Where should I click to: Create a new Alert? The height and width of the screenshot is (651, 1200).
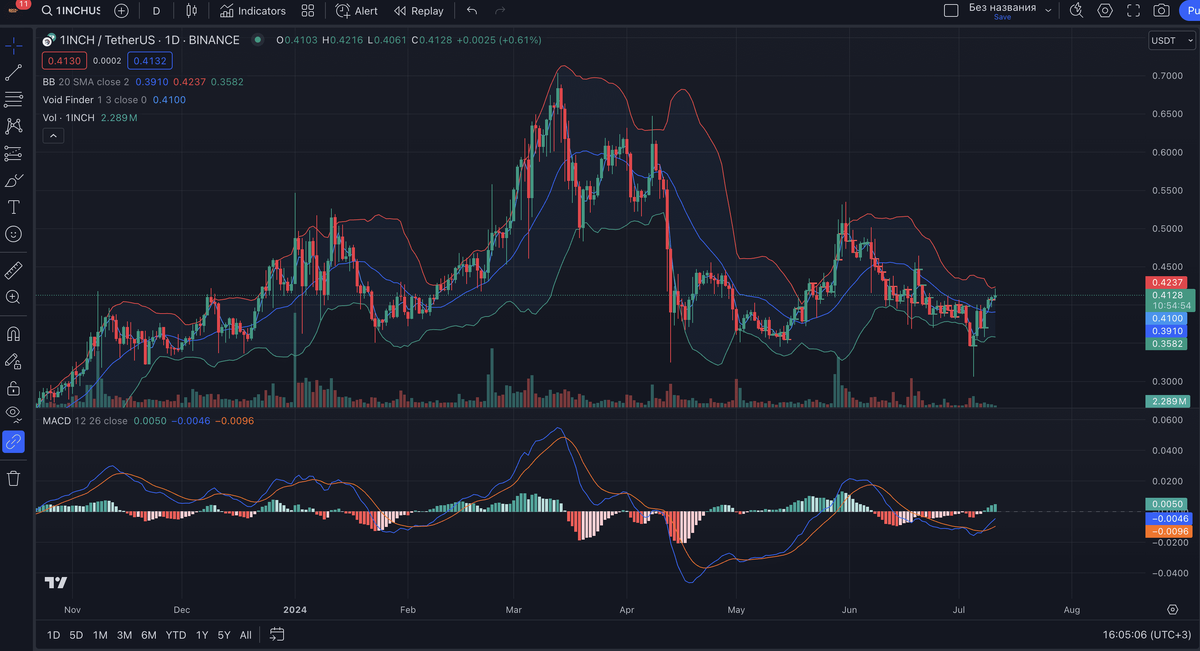(356, 11)
